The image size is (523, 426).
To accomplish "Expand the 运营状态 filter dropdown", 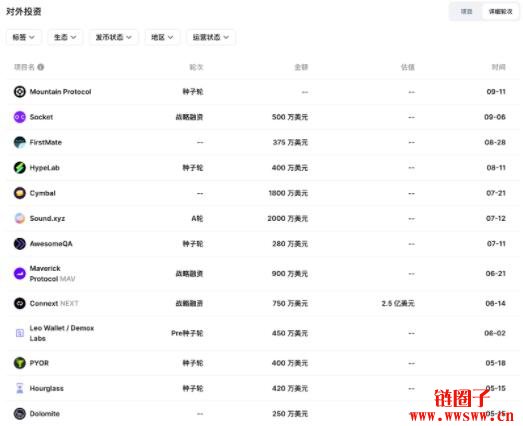I will pyautogui.click(x=211, y=37).
